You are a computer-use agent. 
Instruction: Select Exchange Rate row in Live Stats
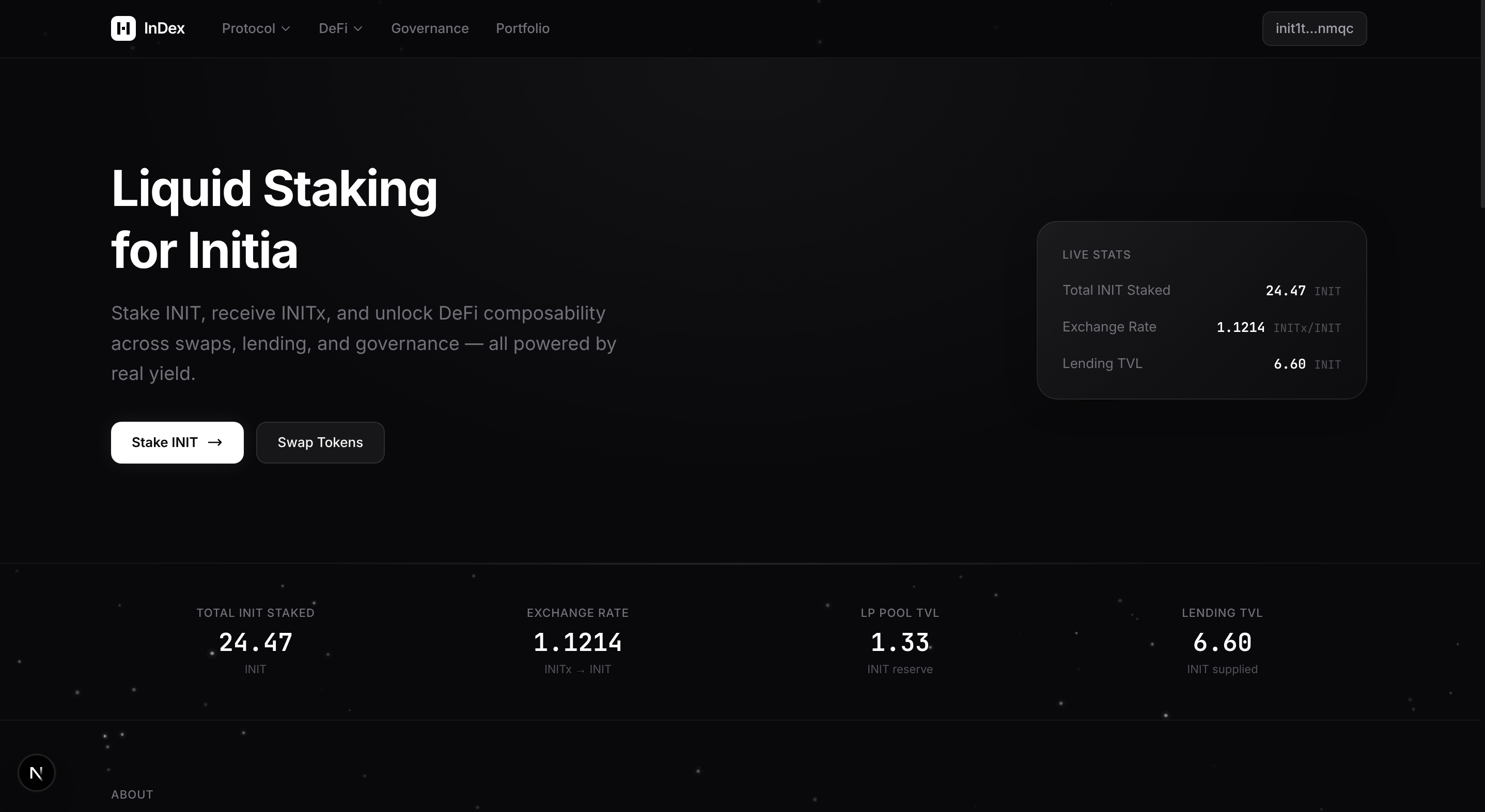point(1201,327)
